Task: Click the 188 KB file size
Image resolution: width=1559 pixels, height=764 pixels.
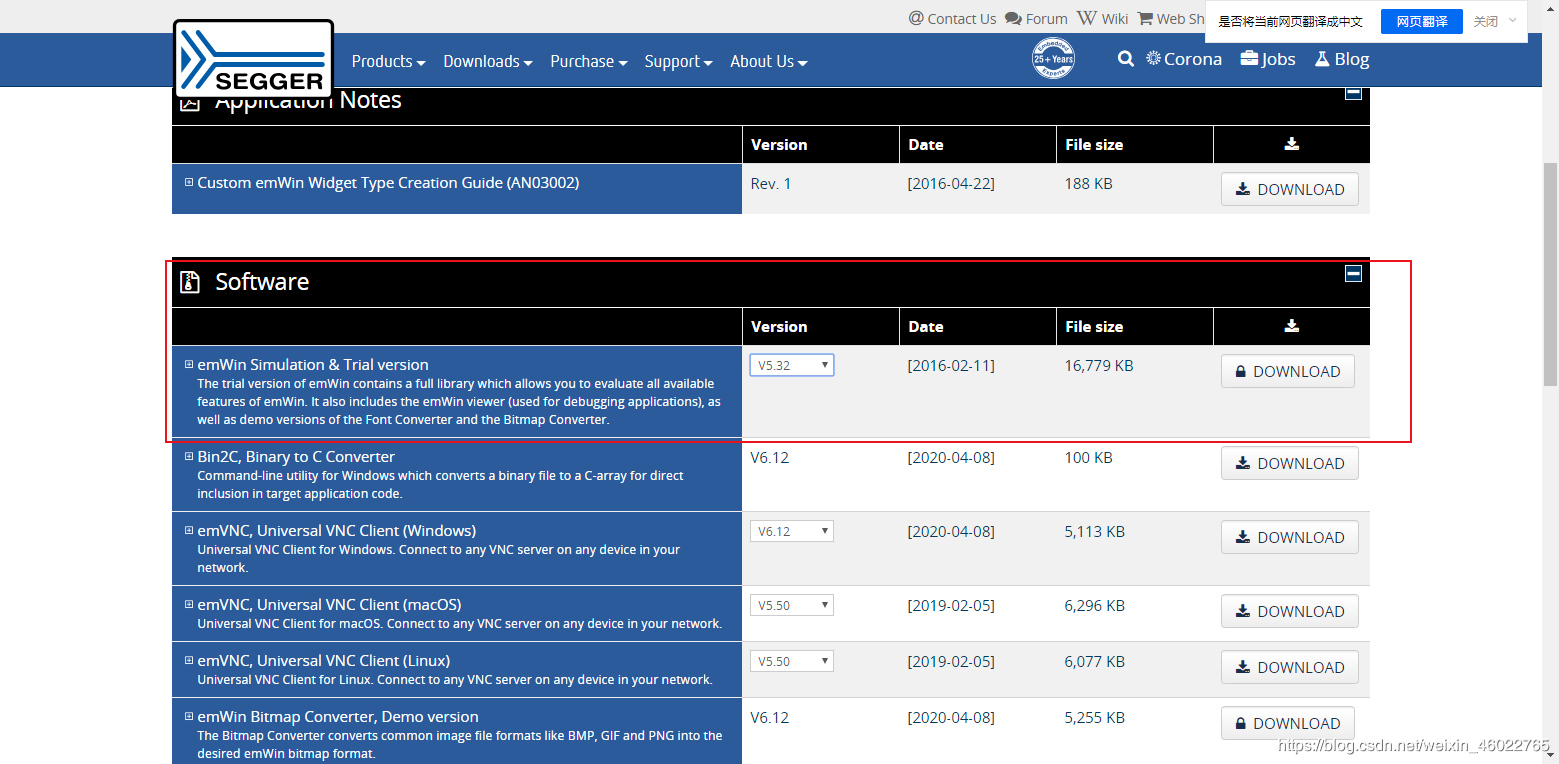Action: (1089, 184)
